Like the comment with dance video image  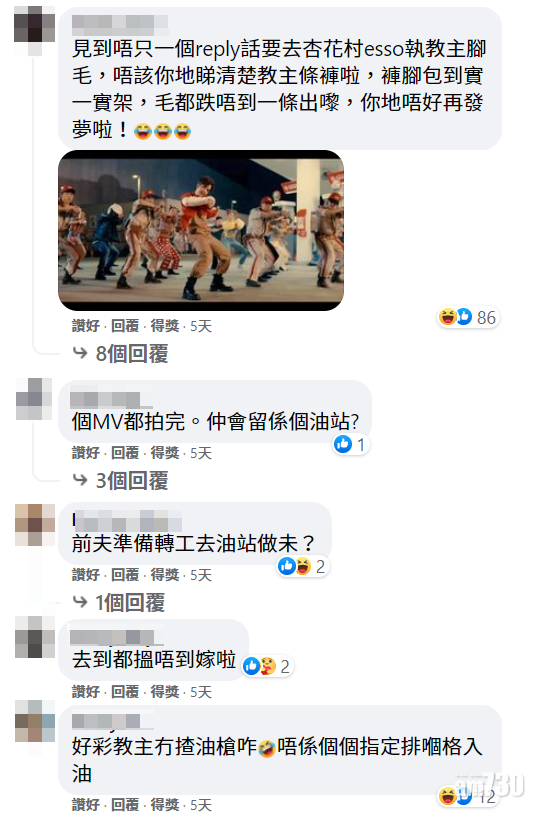point(86,326)
